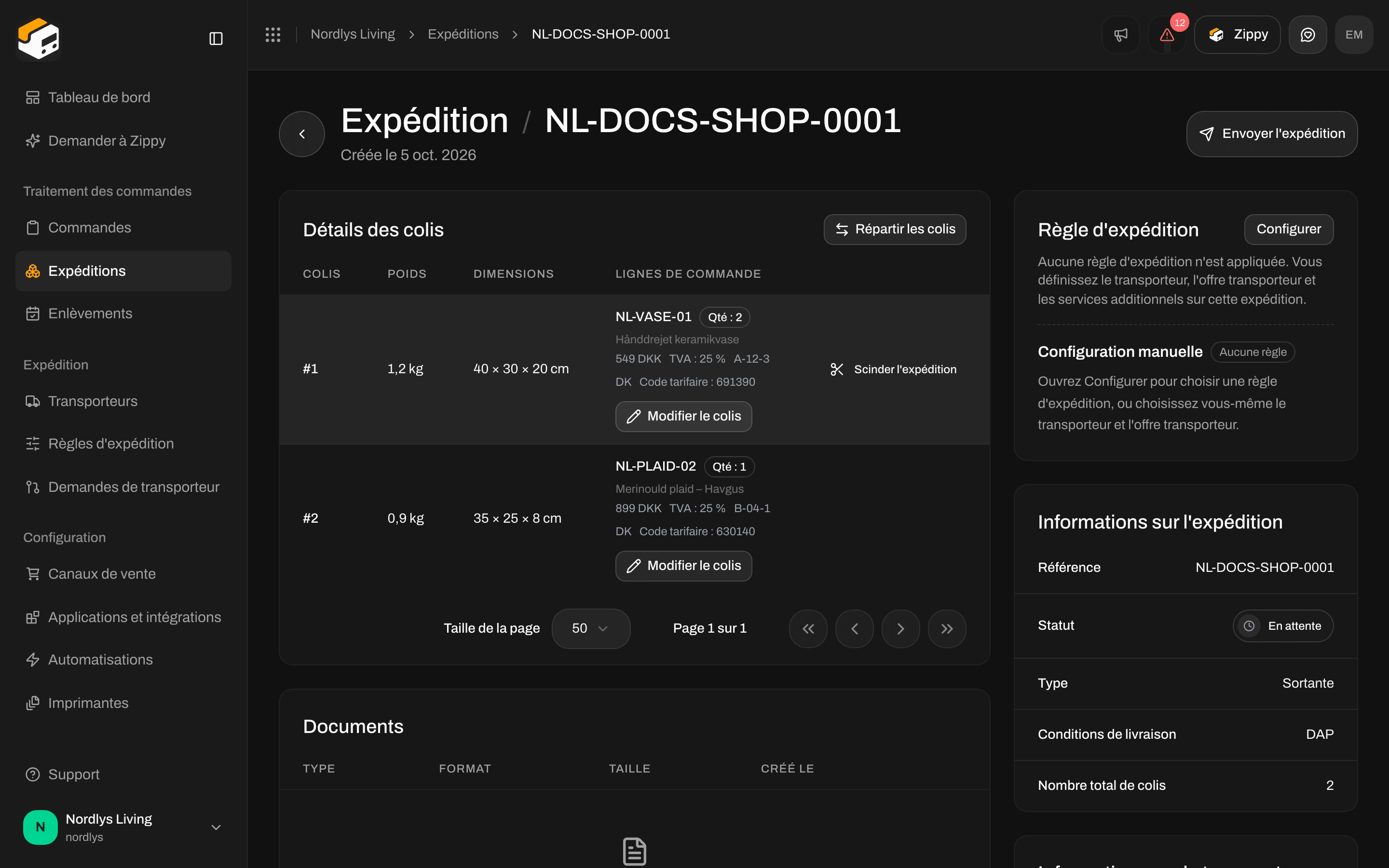Open Zippy assistant button
The image size is (1389, 868).
(x=1238, y=34)
